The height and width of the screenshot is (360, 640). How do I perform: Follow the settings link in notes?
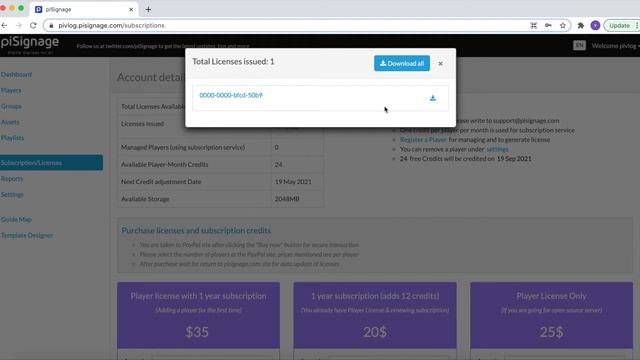pos(497,149)
